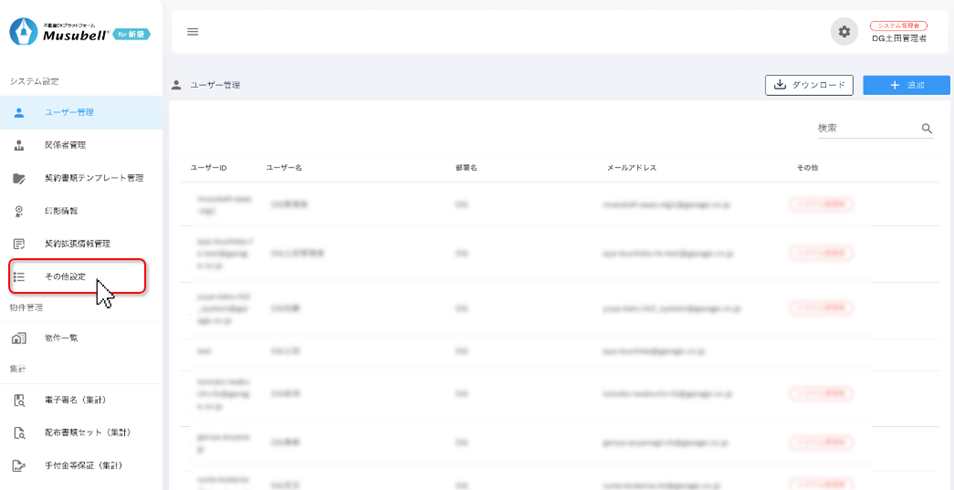
Task: Click the list icon for その他設定
Action: [19, 276]
